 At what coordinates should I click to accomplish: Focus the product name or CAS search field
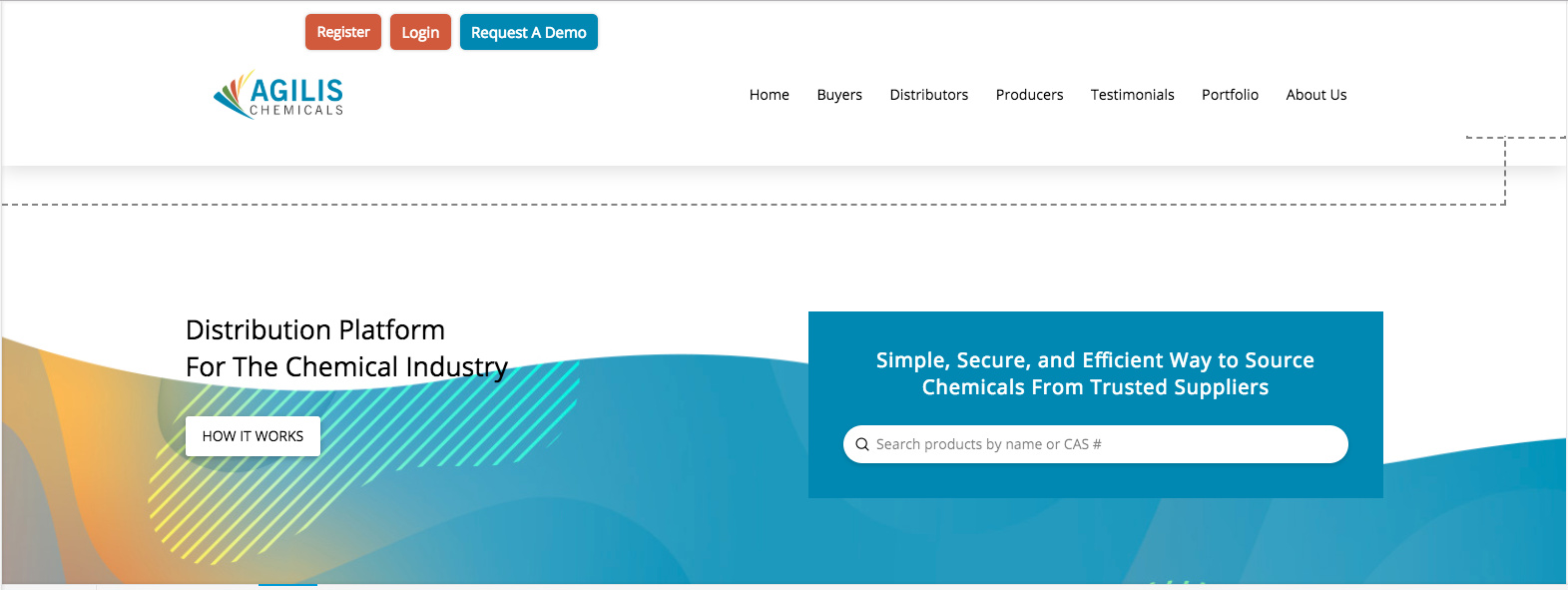1098,444
